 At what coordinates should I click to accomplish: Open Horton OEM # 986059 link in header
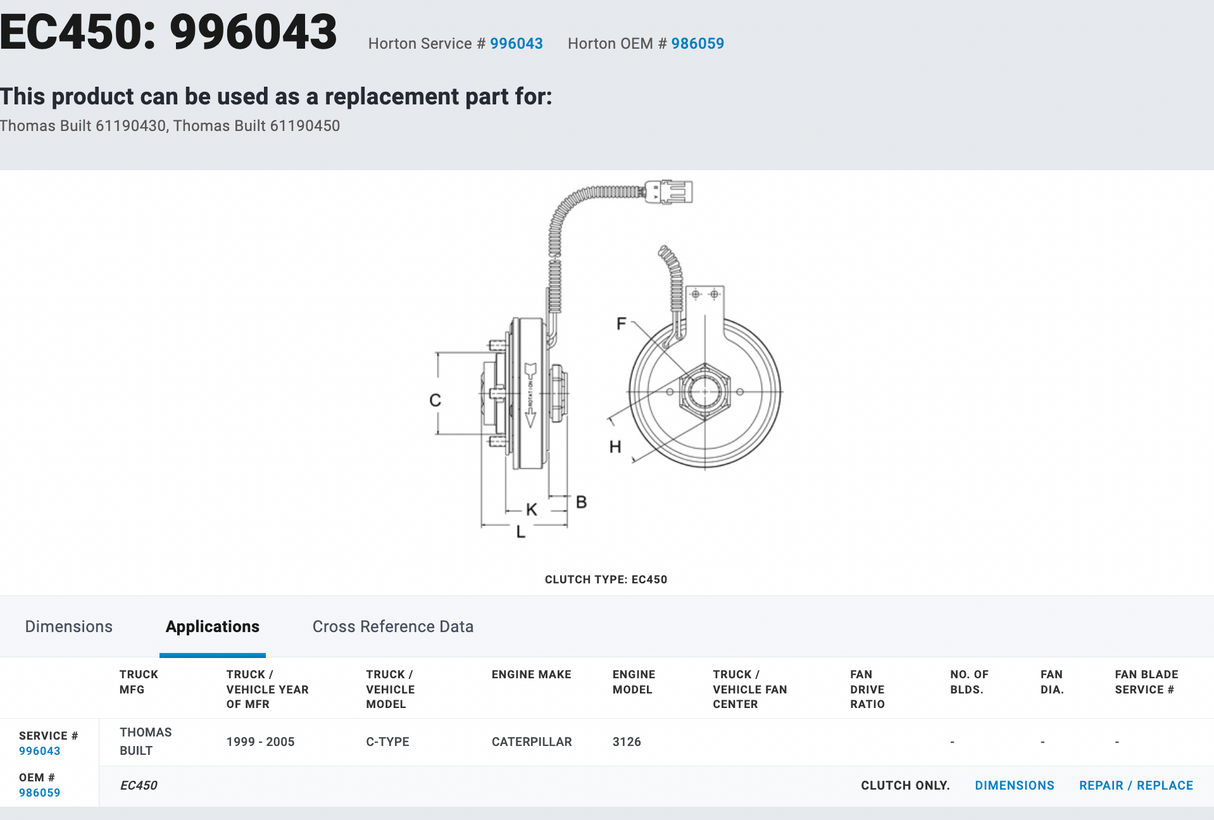click(697, 44)
